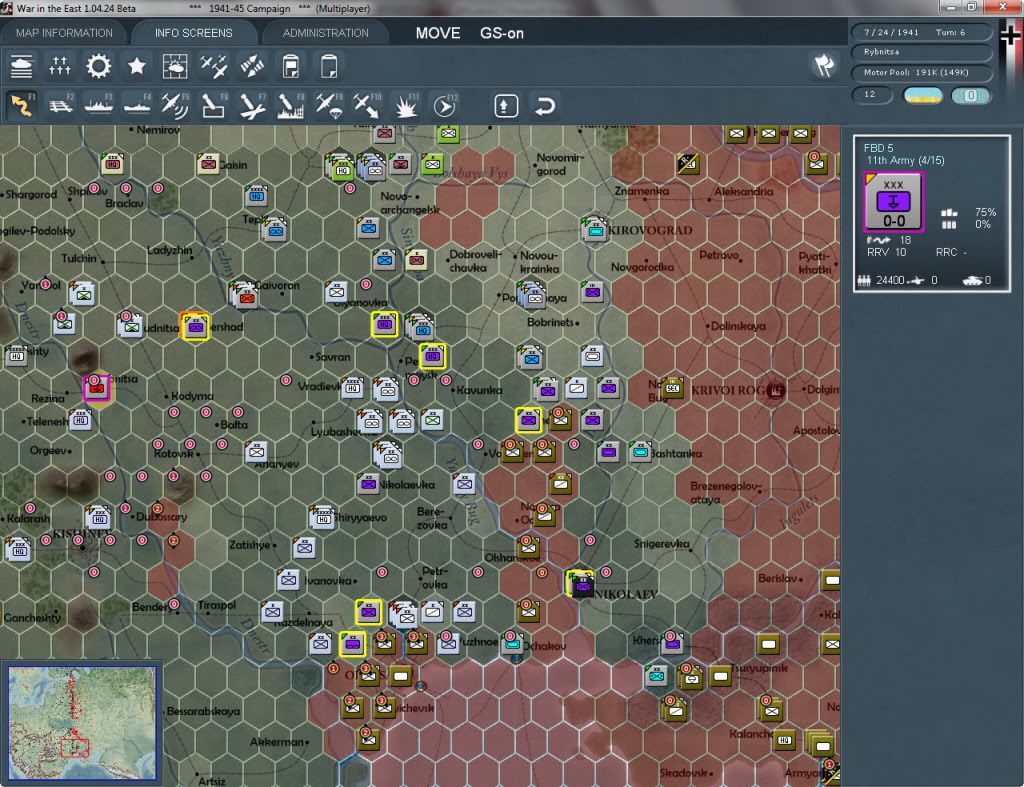1024x787 pixels.
Task: Click the RRV 10 value
Action: click(x=886, y=252)
